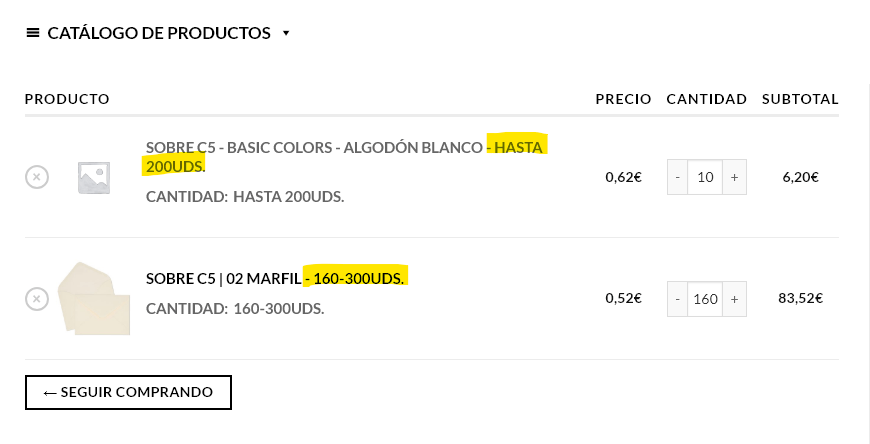Click the placeholder image of Algodón Blanco product
870x444 pixels.
(94, 178)
